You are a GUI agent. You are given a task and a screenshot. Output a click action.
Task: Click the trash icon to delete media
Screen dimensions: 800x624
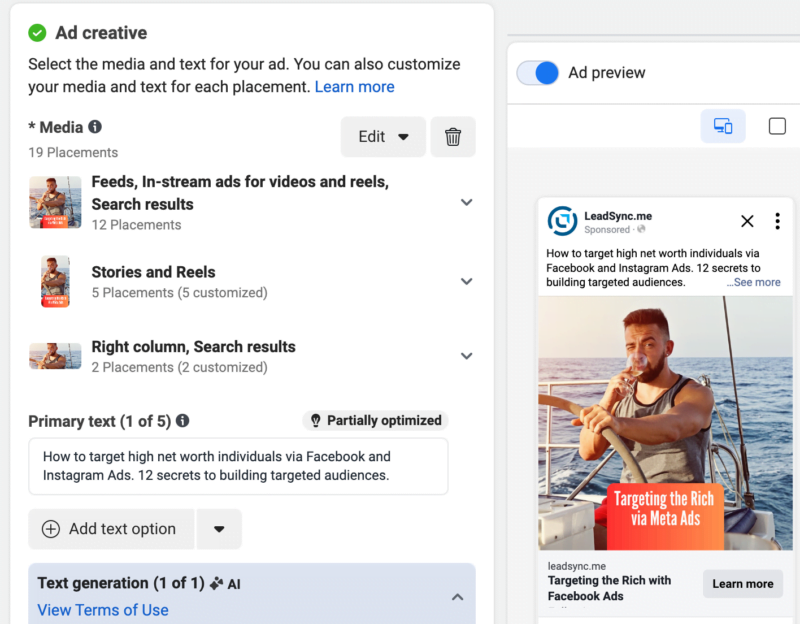(453, 137)
